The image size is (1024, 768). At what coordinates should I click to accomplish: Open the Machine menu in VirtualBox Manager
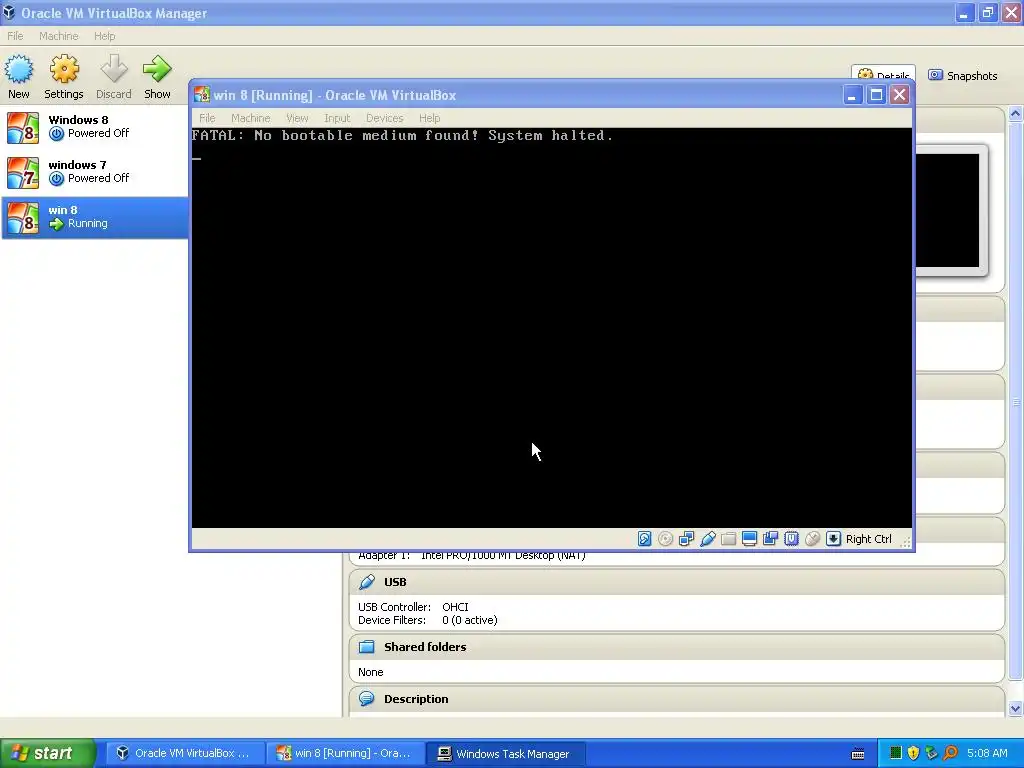(x=59, y=36)
